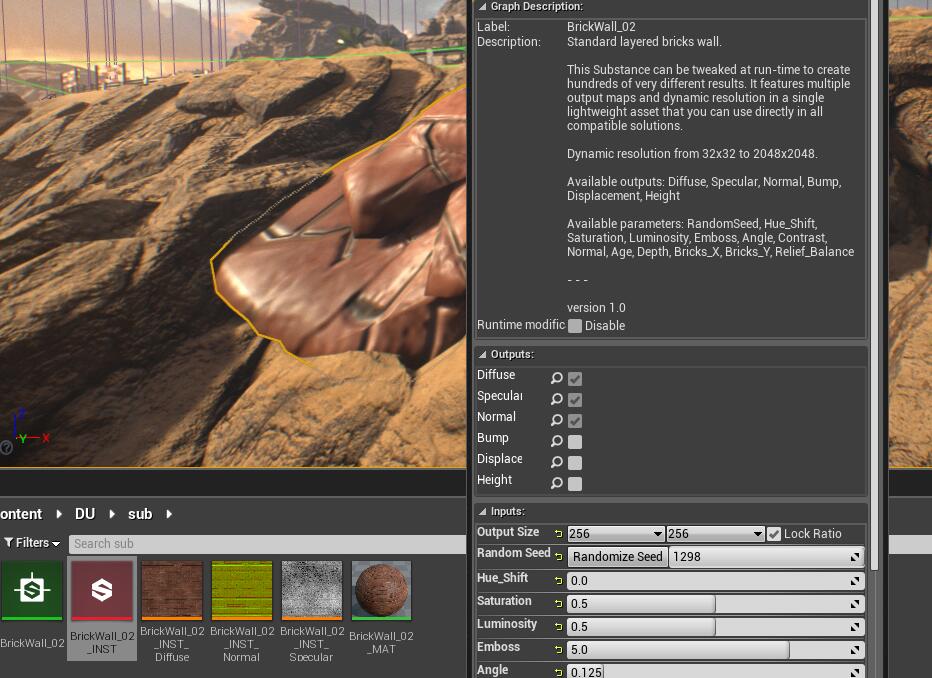Reset Angle to default value

pyautogui.click(x=558, y=672)
